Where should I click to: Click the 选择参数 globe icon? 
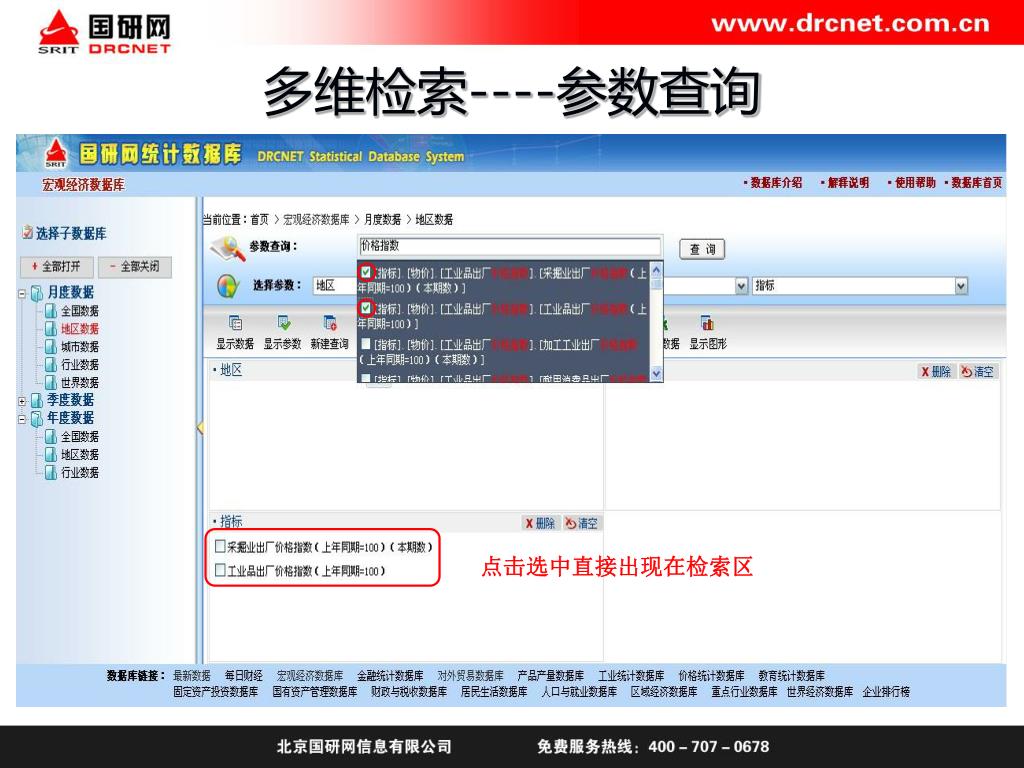pyautogui.click(x=228, y=286)
